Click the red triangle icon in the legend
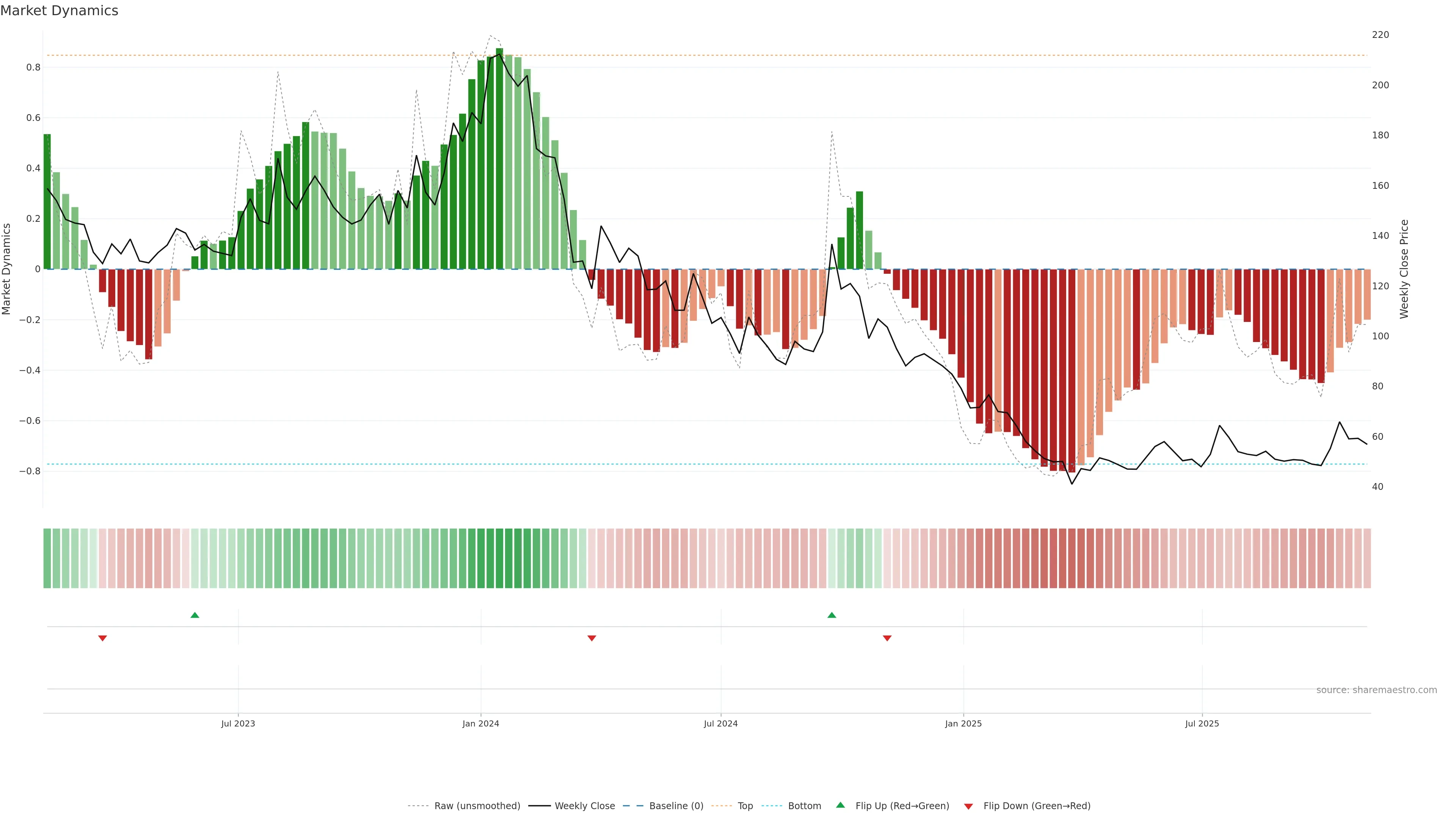Image resolution: width=1456 pixels, height=819 pixels. tap(968, 806)
